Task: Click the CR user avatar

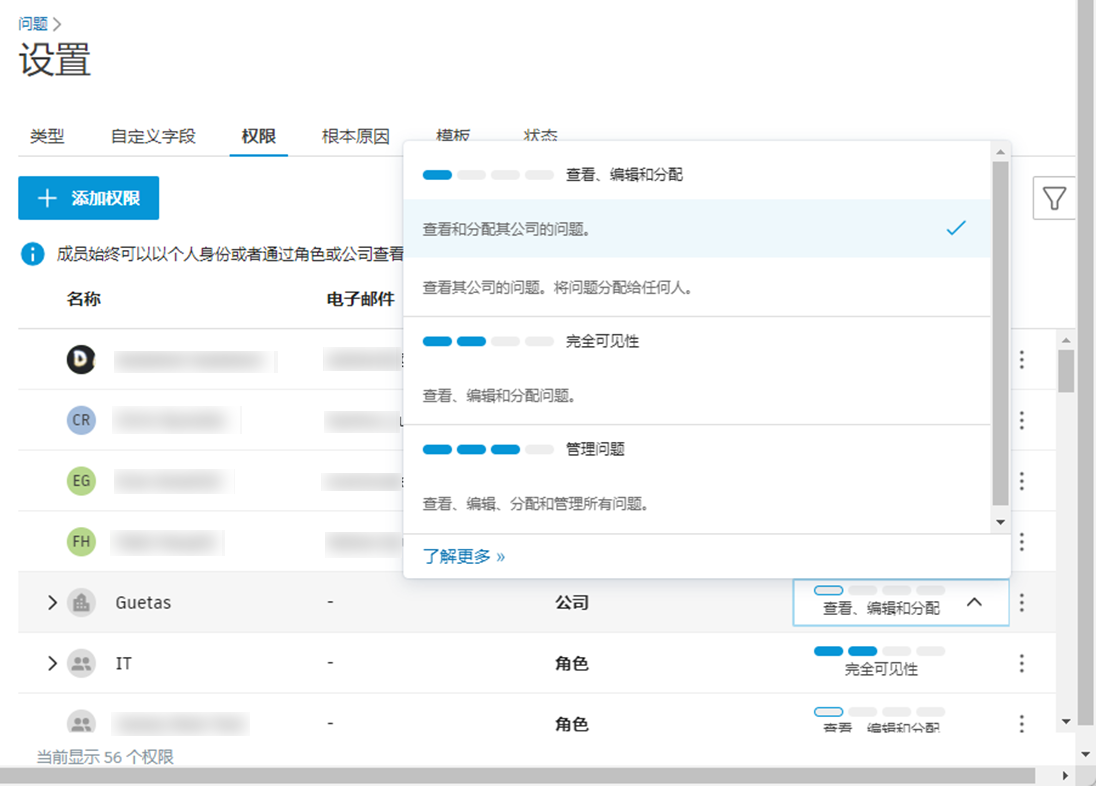Action: [x=81, y=420]
